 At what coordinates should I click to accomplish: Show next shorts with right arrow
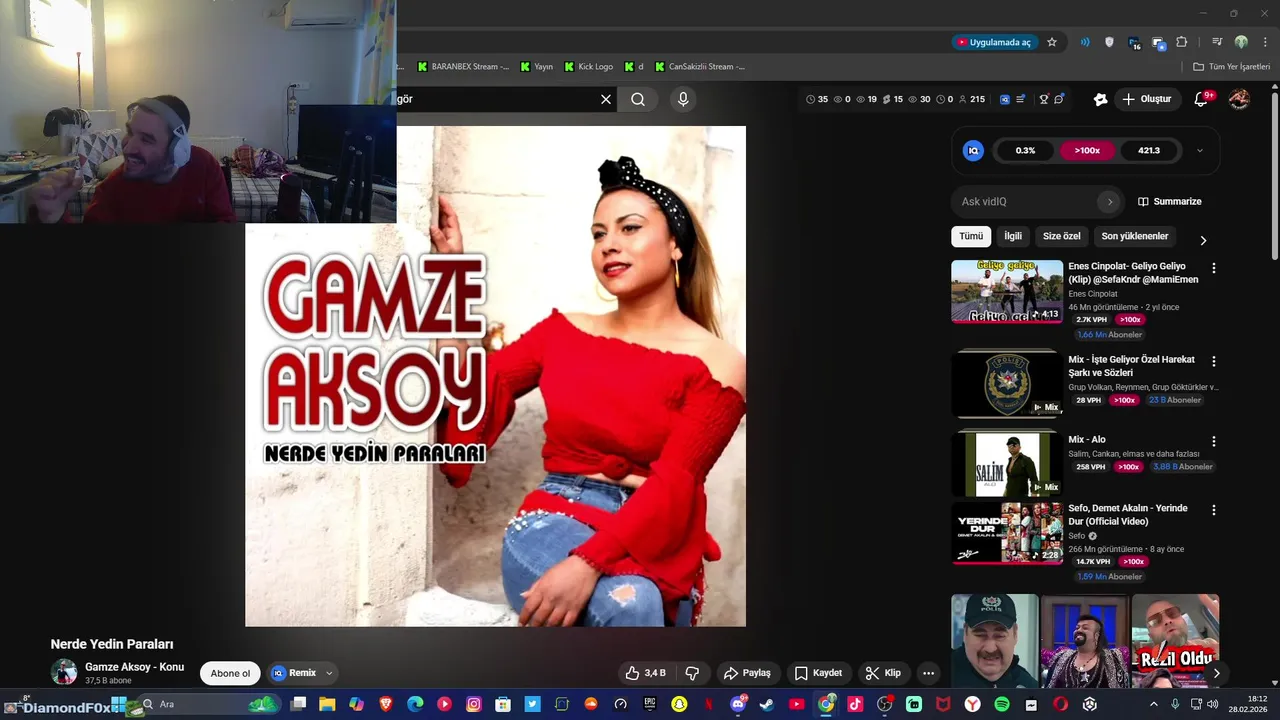point(1216,673)
